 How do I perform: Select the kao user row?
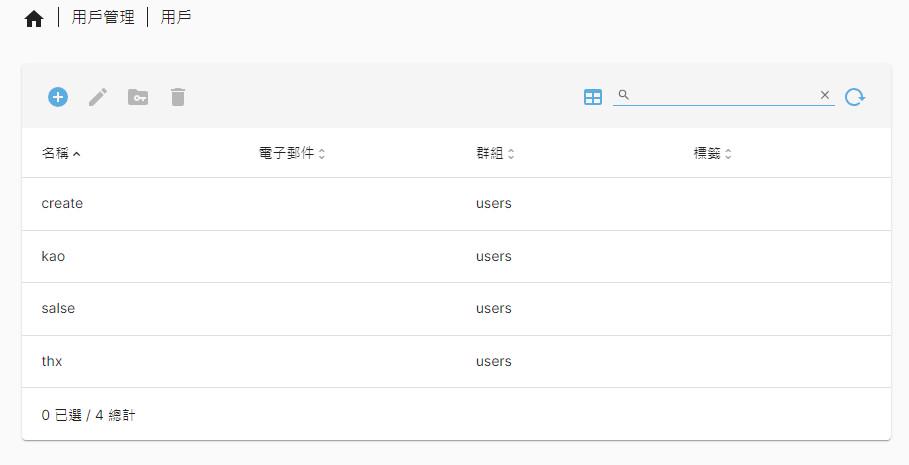pyautogui.click(x=456, y=257)
